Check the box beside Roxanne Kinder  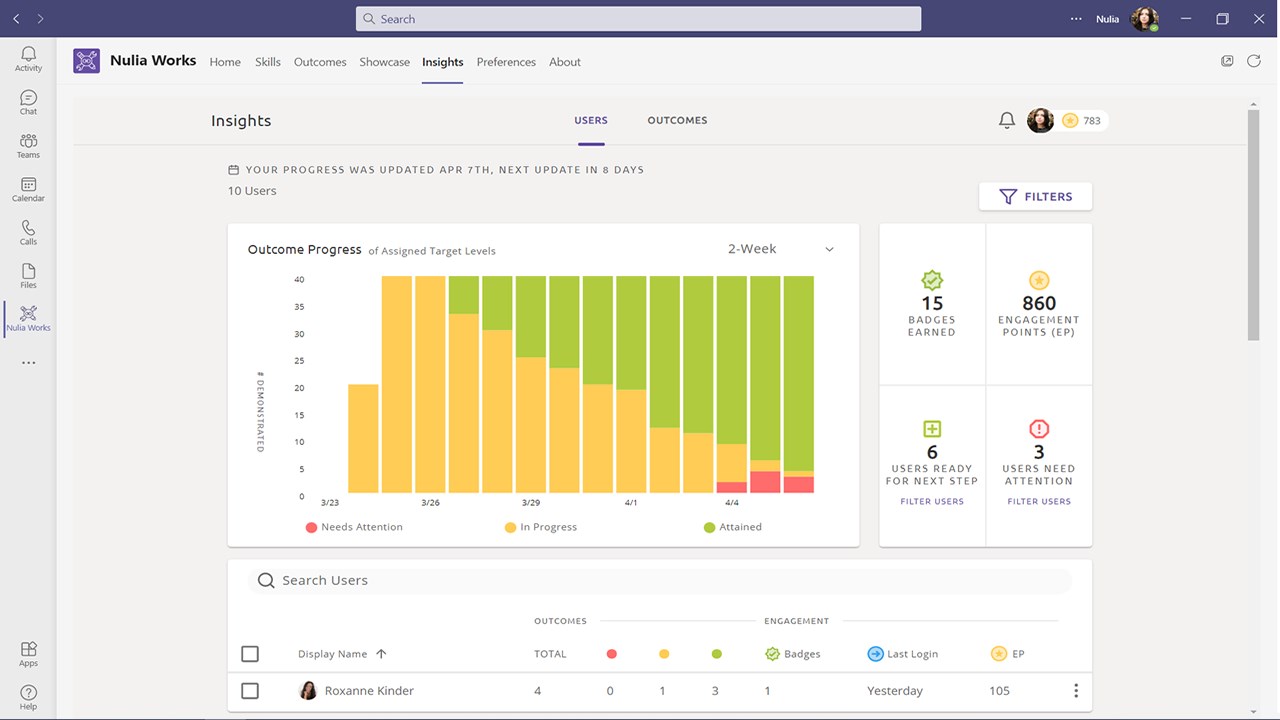tap(250, 691)
